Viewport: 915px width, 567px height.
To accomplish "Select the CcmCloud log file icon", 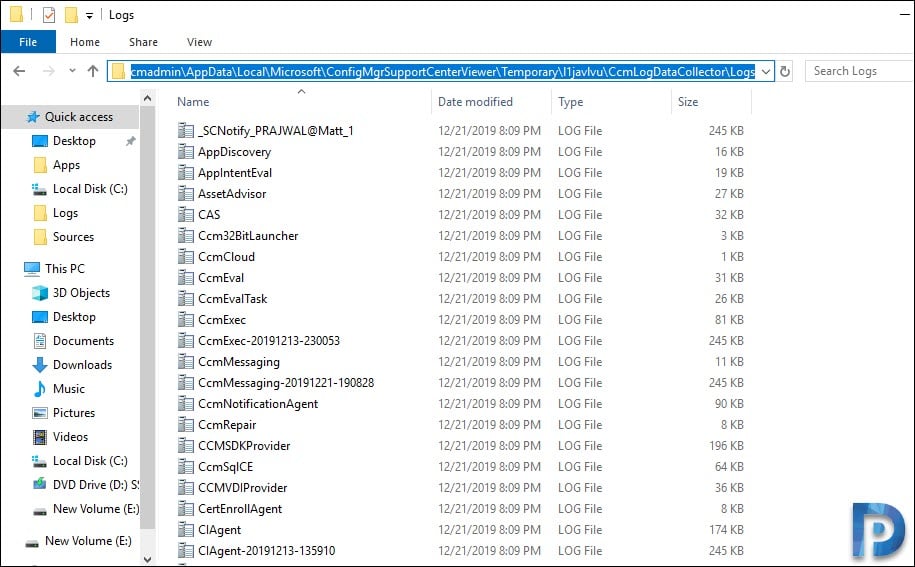I will tap(186, 257).
